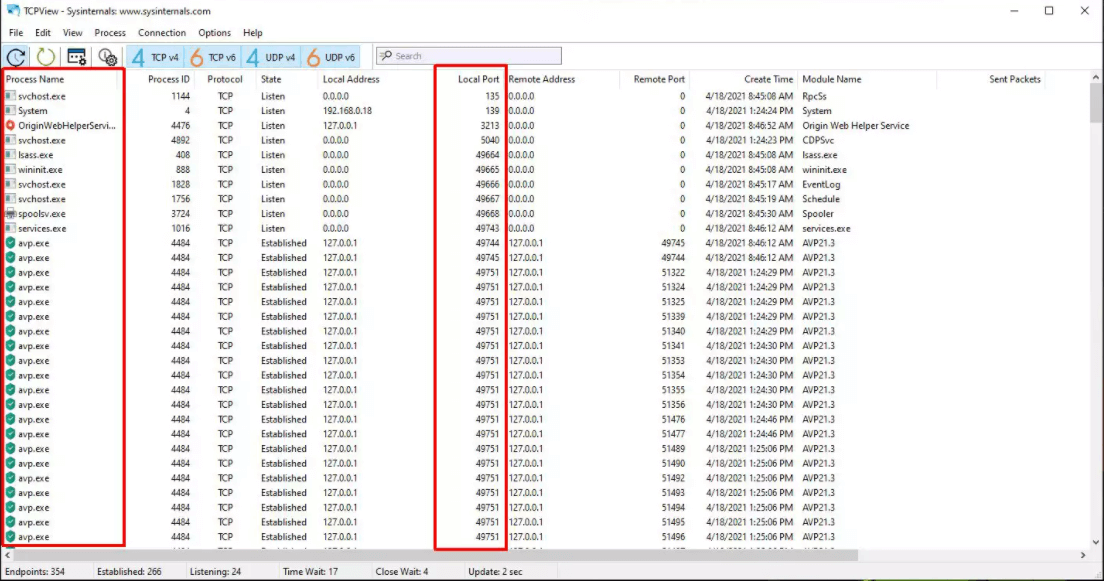The width and height of the screenshot is (1104, 581).
Task: Sort by State column header
Action: 271,80
